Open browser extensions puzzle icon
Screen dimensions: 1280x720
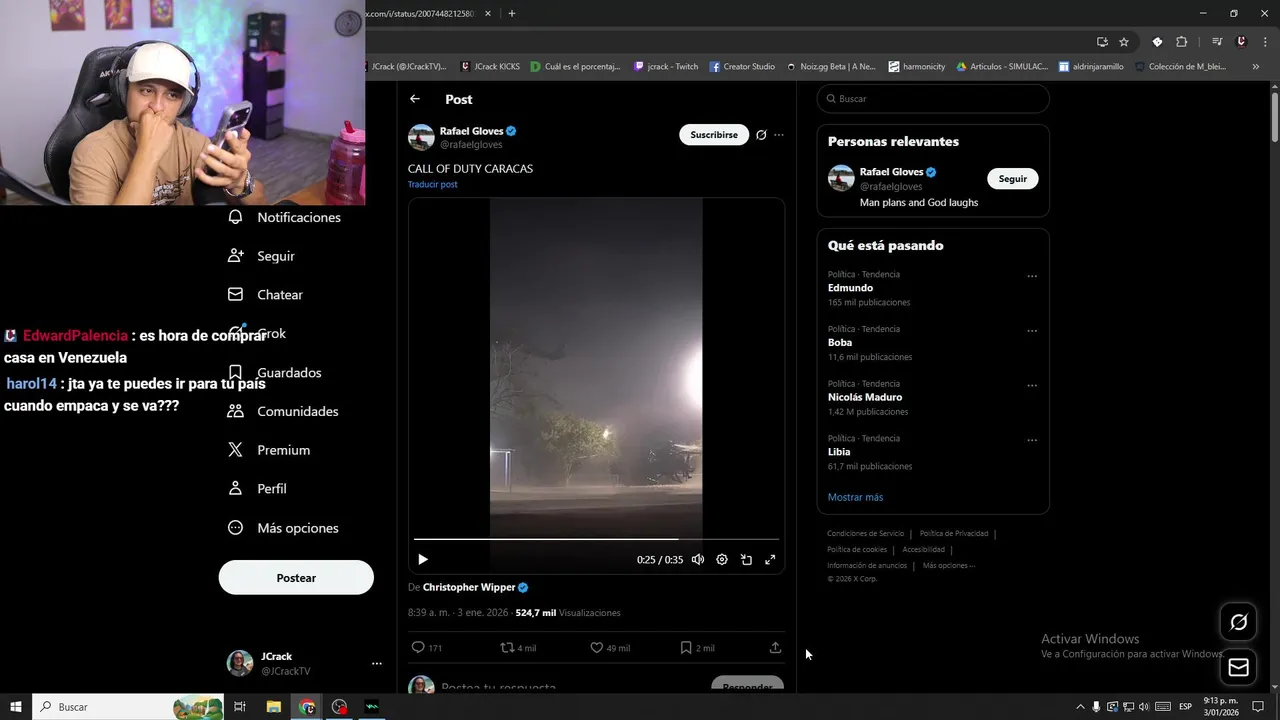pos(1181,42)
